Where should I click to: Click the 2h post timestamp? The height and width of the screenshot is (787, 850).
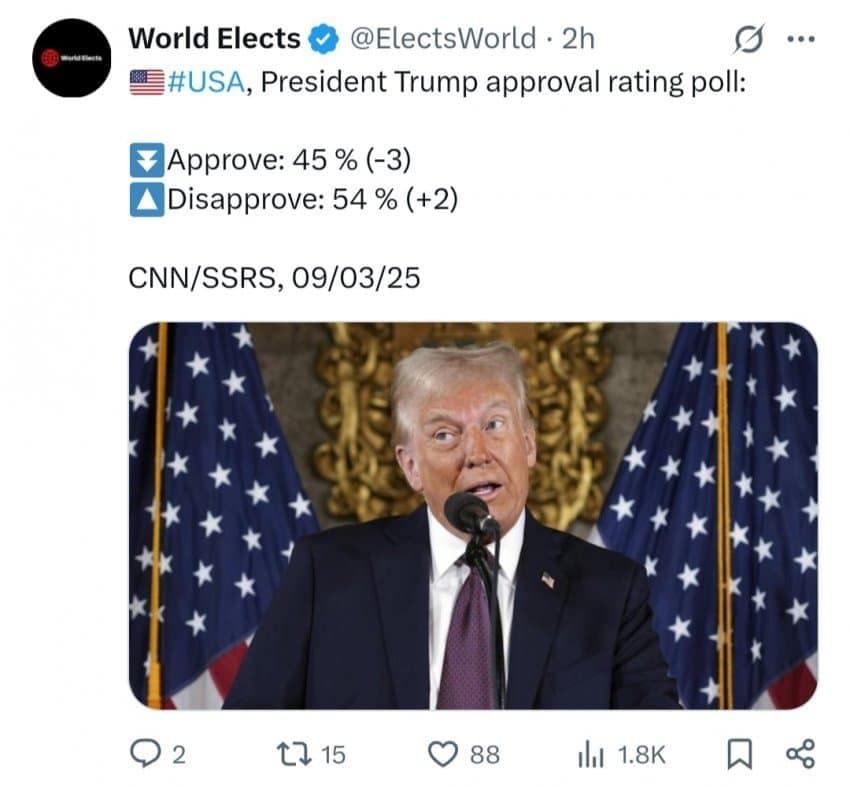click(578, 39)
